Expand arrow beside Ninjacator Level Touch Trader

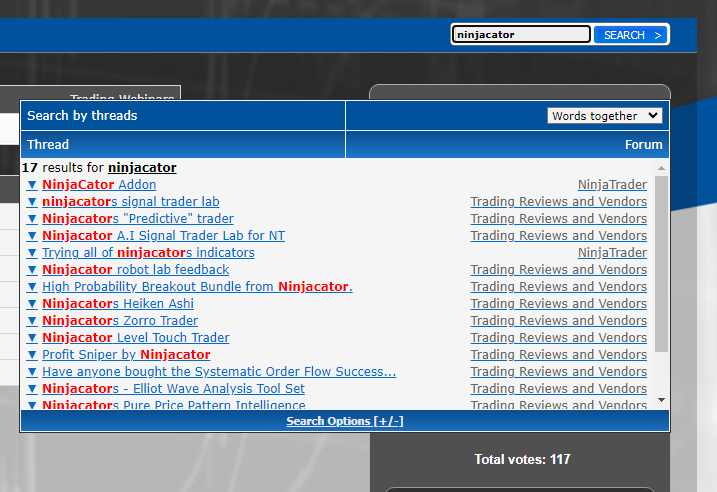coord(32,337)
